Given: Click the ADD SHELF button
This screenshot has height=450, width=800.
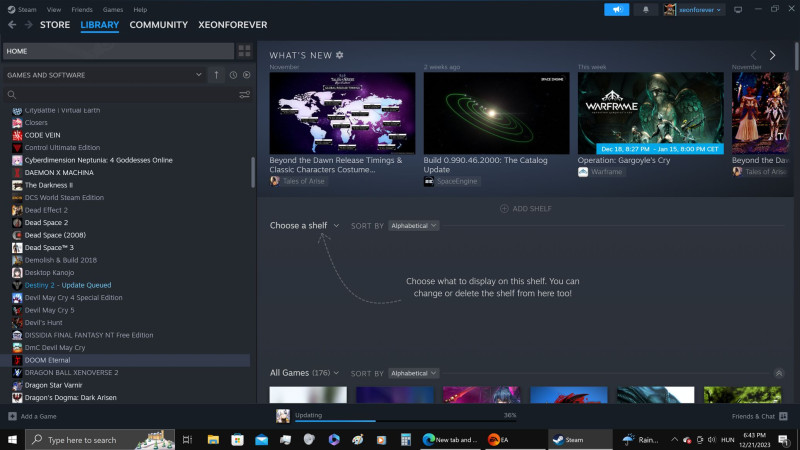Looking at the screenshot, I should (x=526, y=209).
